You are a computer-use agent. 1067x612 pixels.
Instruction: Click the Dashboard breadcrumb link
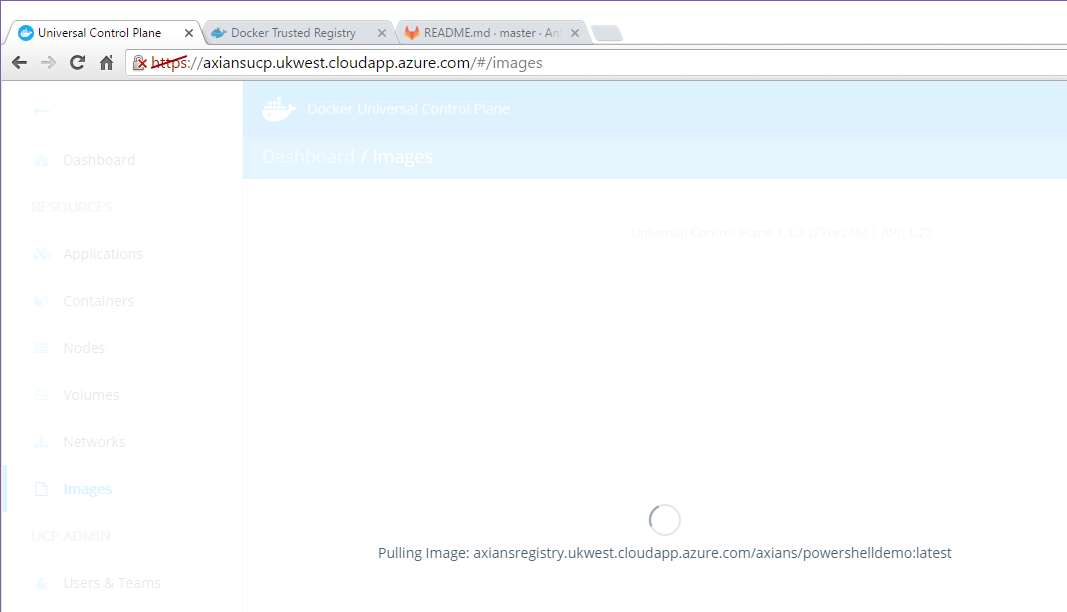click(308, 157)
